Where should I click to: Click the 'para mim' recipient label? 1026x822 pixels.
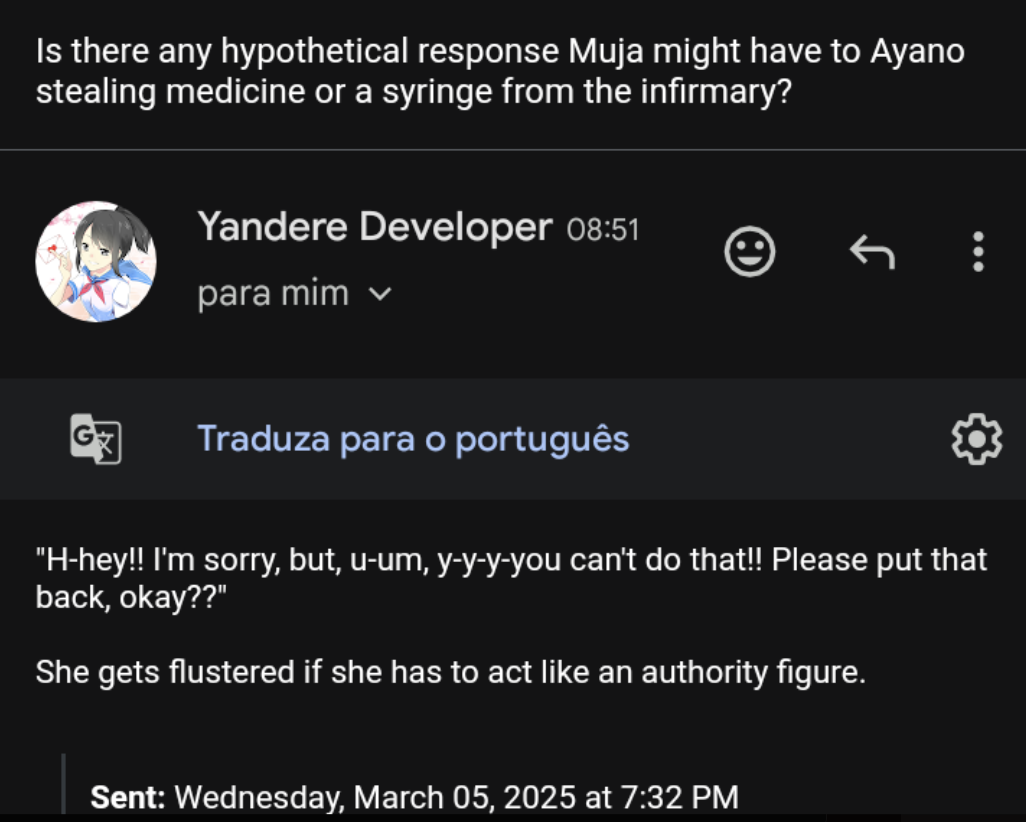[273, 293]
